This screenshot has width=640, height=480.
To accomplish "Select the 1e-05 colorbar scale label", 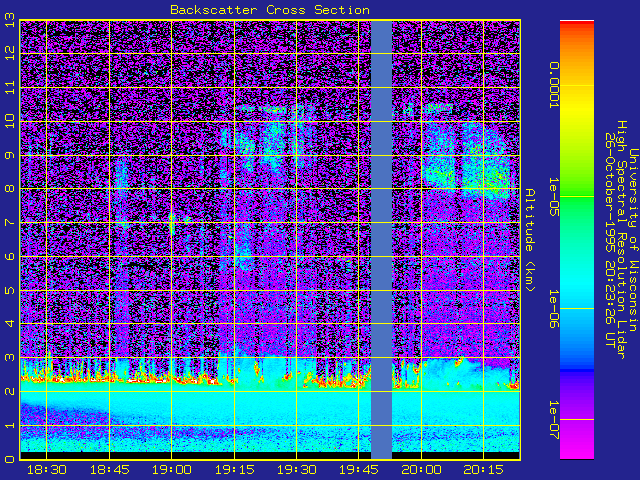I will click(x=553, y=197).
